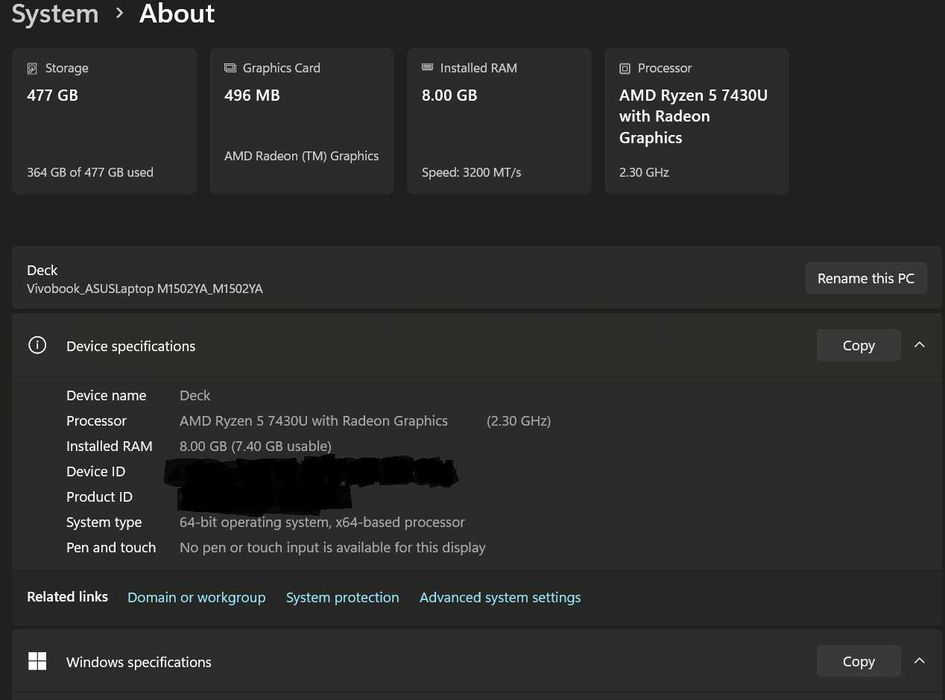Click the Vivobook_ASUSLaptop M1502YA model text
This screenshot has width=945, height=700.
145,289
